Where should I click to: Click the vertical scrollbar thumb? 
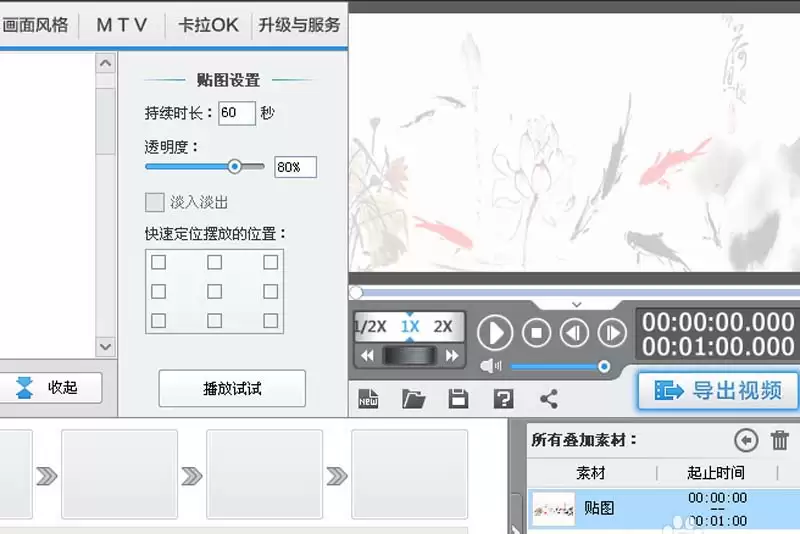[x=106, y=121]
